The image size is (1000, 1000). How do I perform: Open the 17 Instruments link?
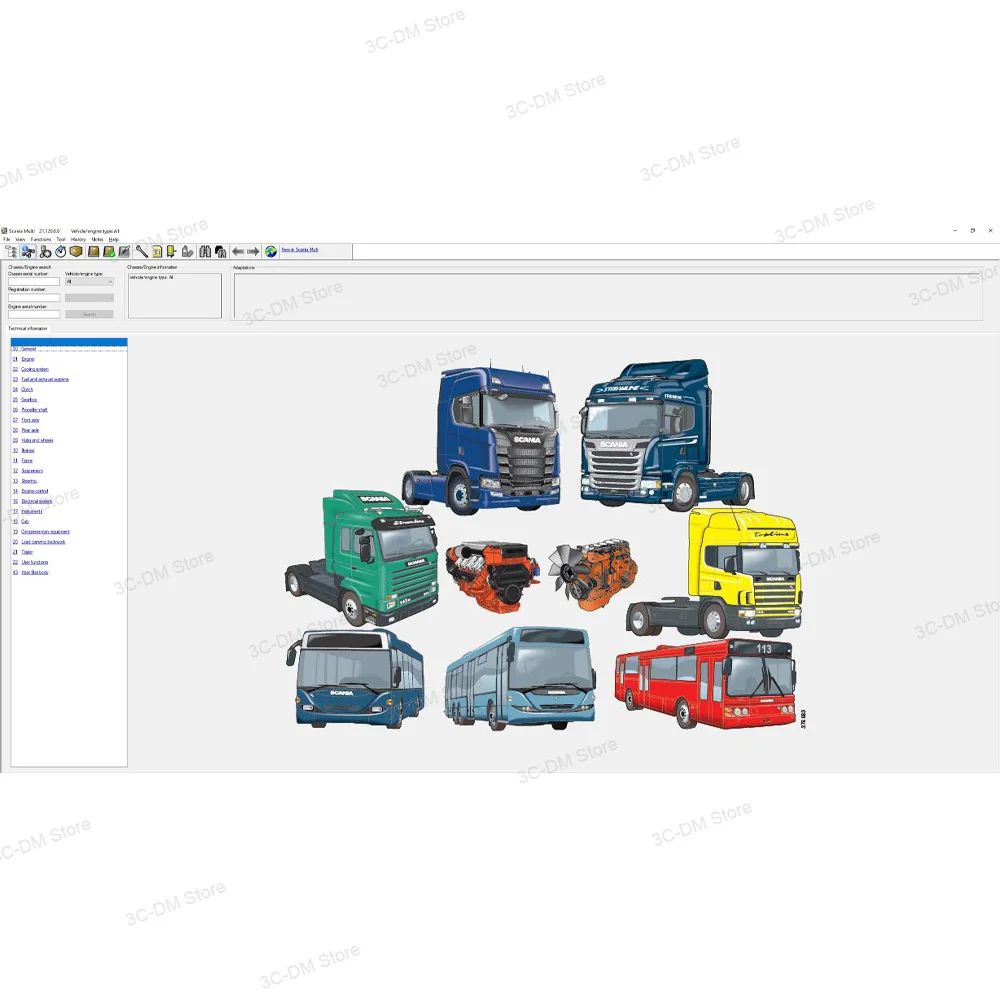(x=28, y=511)
